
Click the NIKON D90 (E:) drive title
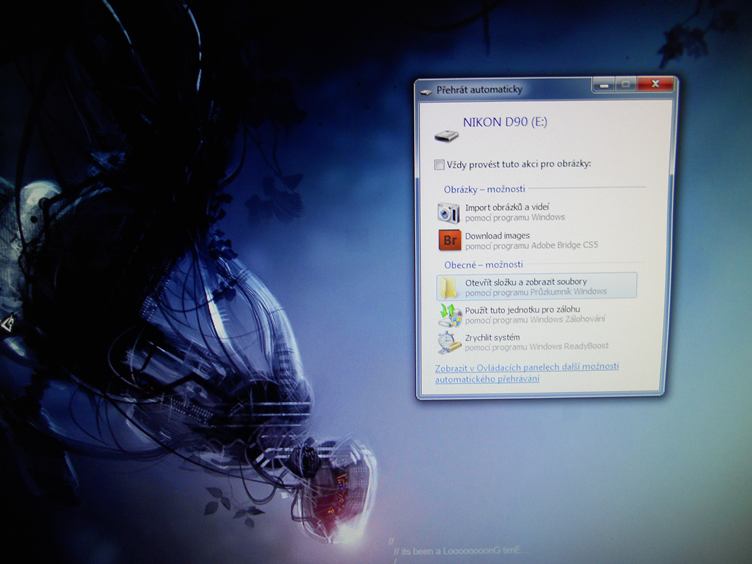(x=505, y=122)
